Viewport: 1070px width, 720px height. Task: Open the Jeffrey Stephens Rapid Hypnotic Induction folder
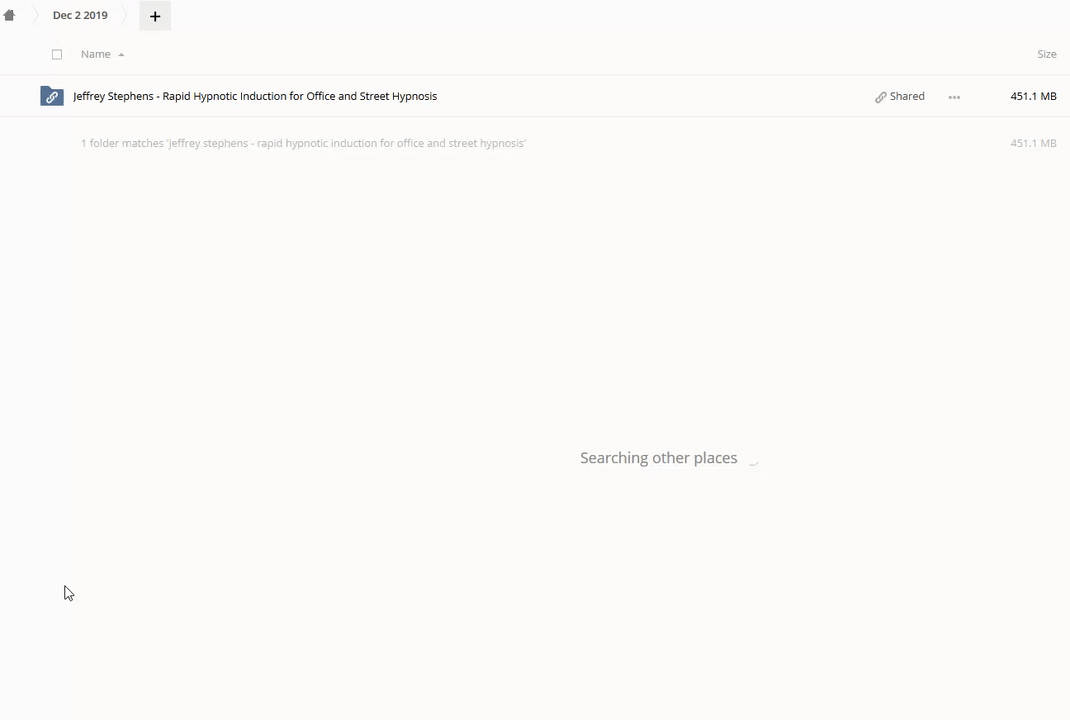click(255, 96)
